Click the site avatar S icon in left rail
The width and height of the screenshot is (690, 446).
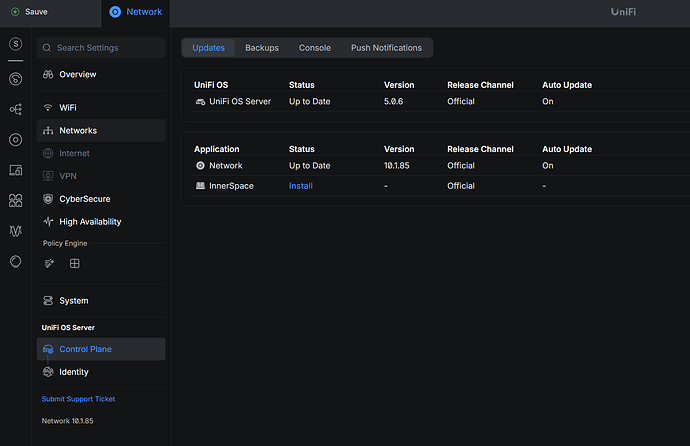click(16, 44)
